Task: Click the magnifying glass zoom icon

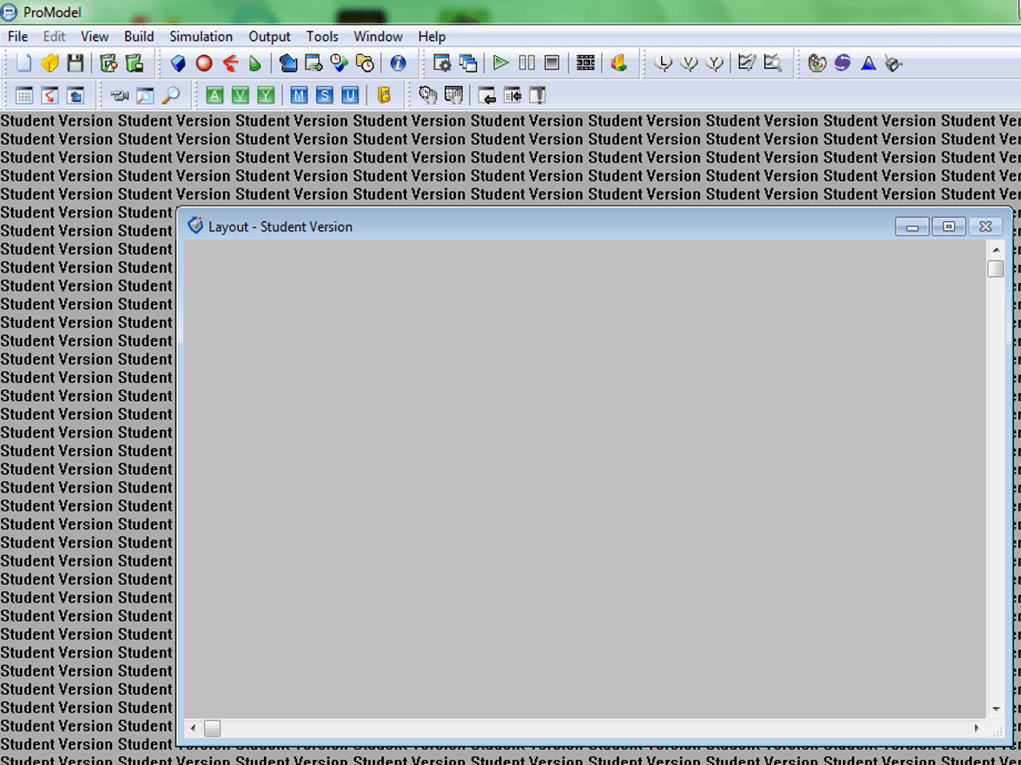Action: pos(171,95)
